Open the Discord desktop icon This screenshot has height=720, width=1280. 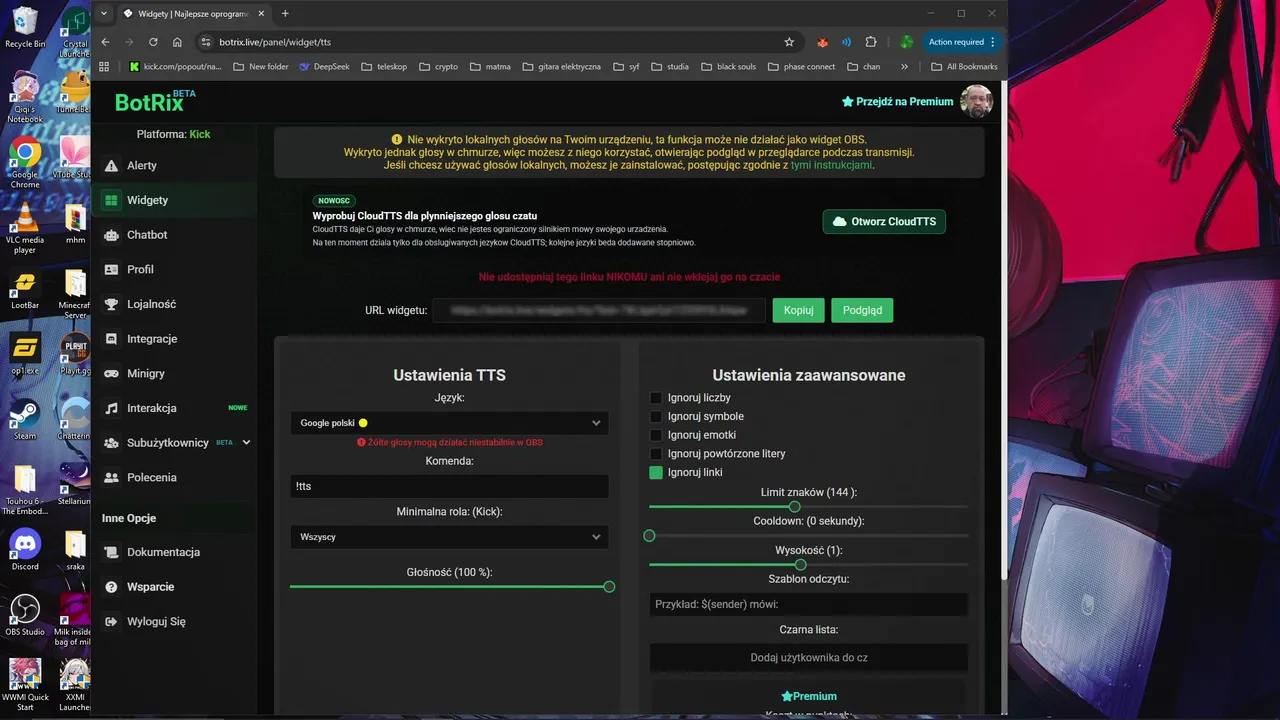pos(25,550)
